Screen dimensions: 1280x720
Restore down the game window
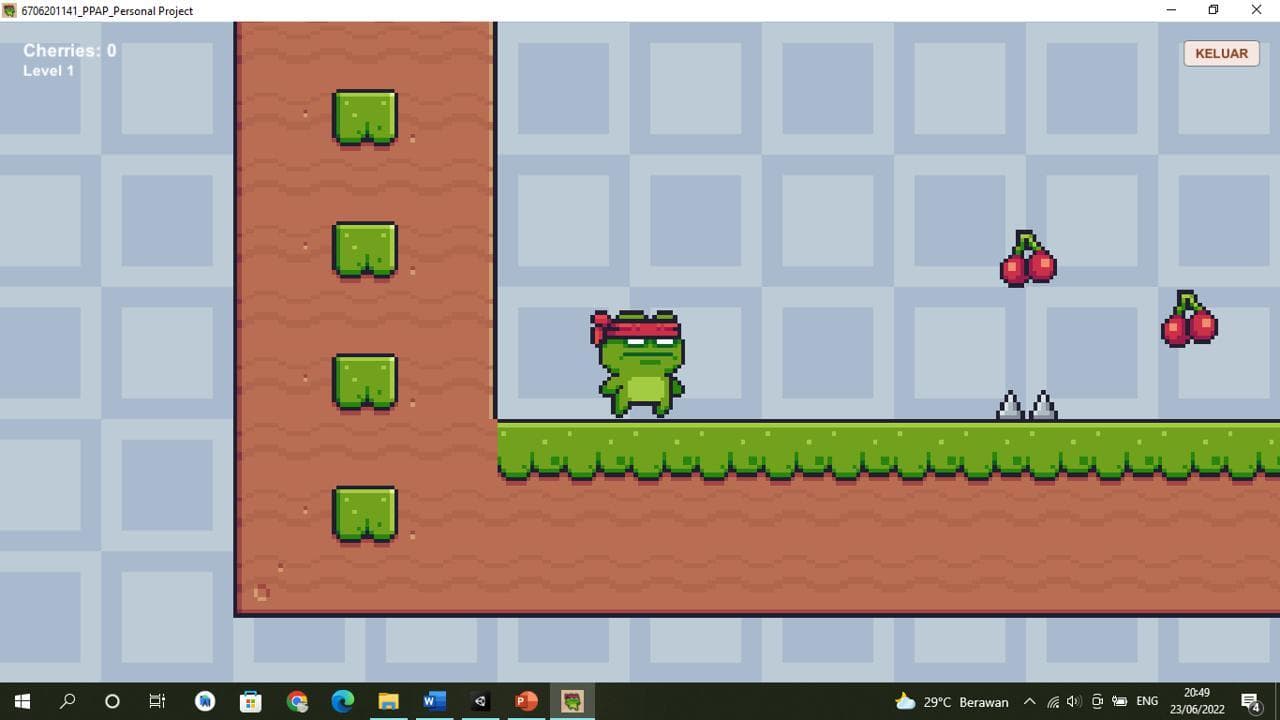(1213, 10)
